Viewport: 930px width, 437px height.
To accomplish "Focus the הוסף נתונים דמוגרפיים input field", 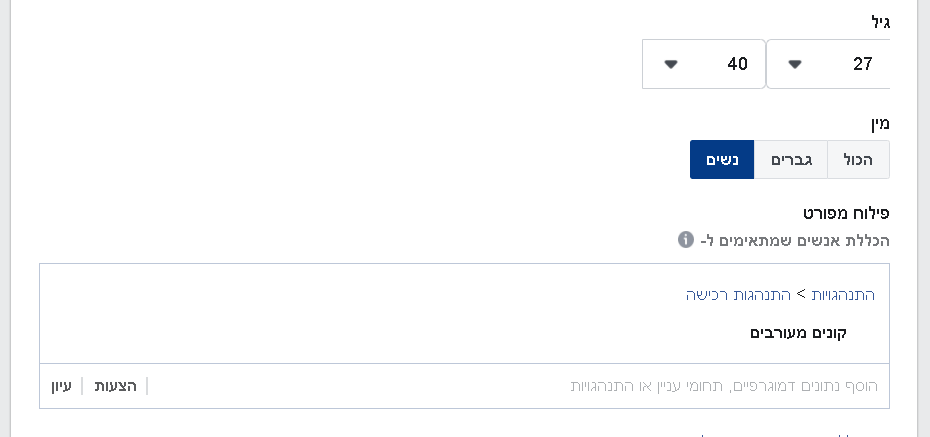I will 514,386.
